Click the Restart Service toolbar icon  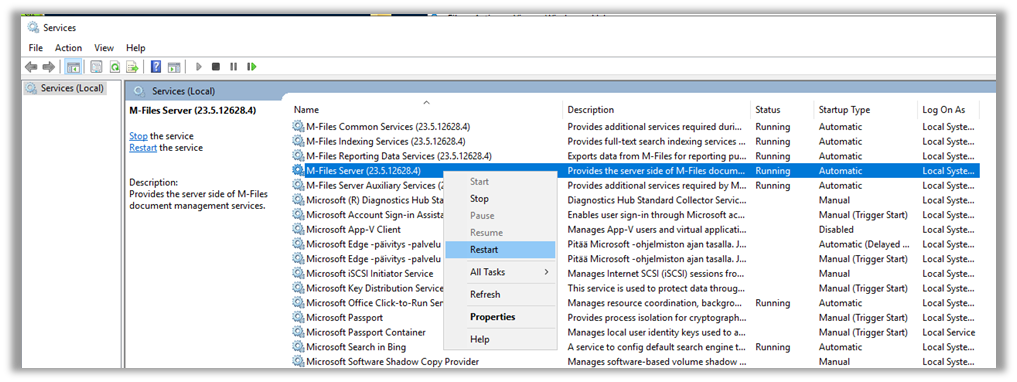pos(252,67)
